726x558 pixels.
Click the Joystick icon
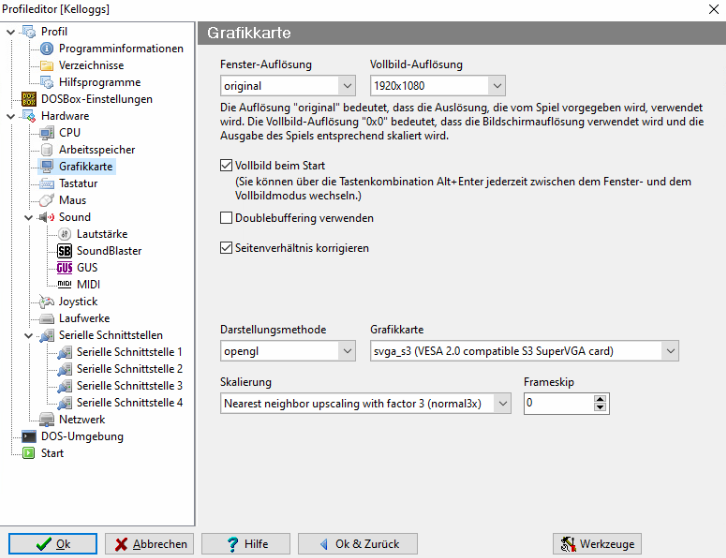(47, 302)
